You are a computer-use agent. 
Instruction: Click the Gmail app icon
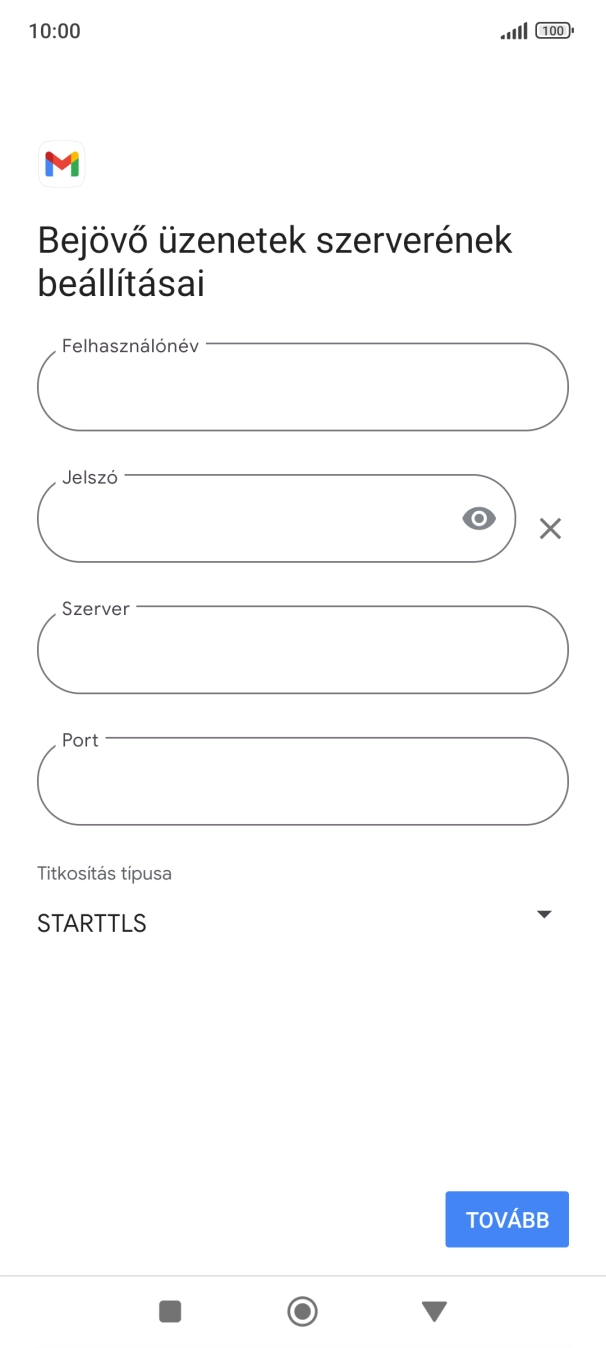point(61,164)
